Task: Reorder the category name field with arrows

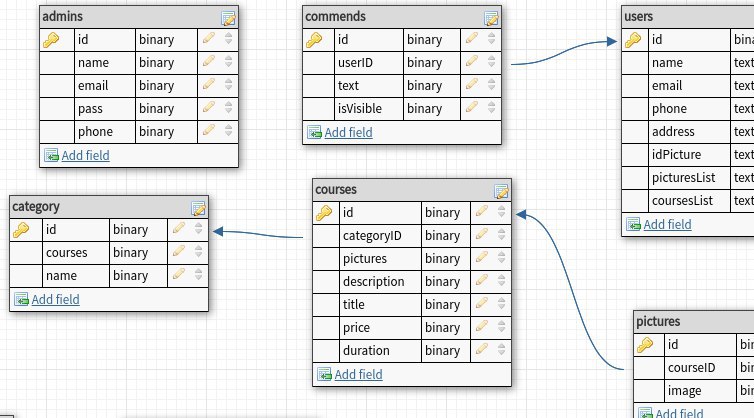Action: (x=199, y=275)
